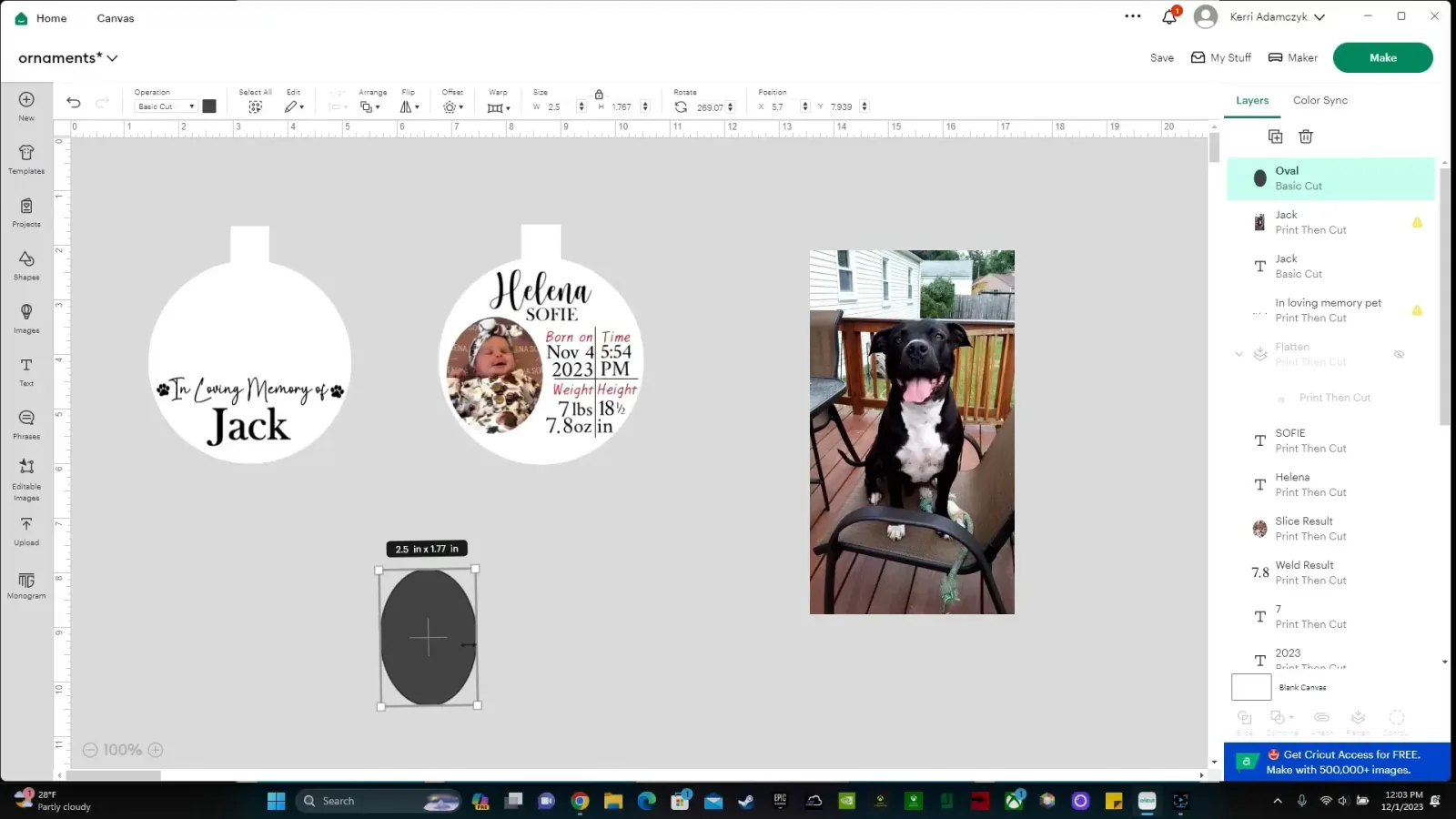This screenshot has width=1456, height=819.
Task: Toggle the size lock icon
Action: tap(599, 94)
